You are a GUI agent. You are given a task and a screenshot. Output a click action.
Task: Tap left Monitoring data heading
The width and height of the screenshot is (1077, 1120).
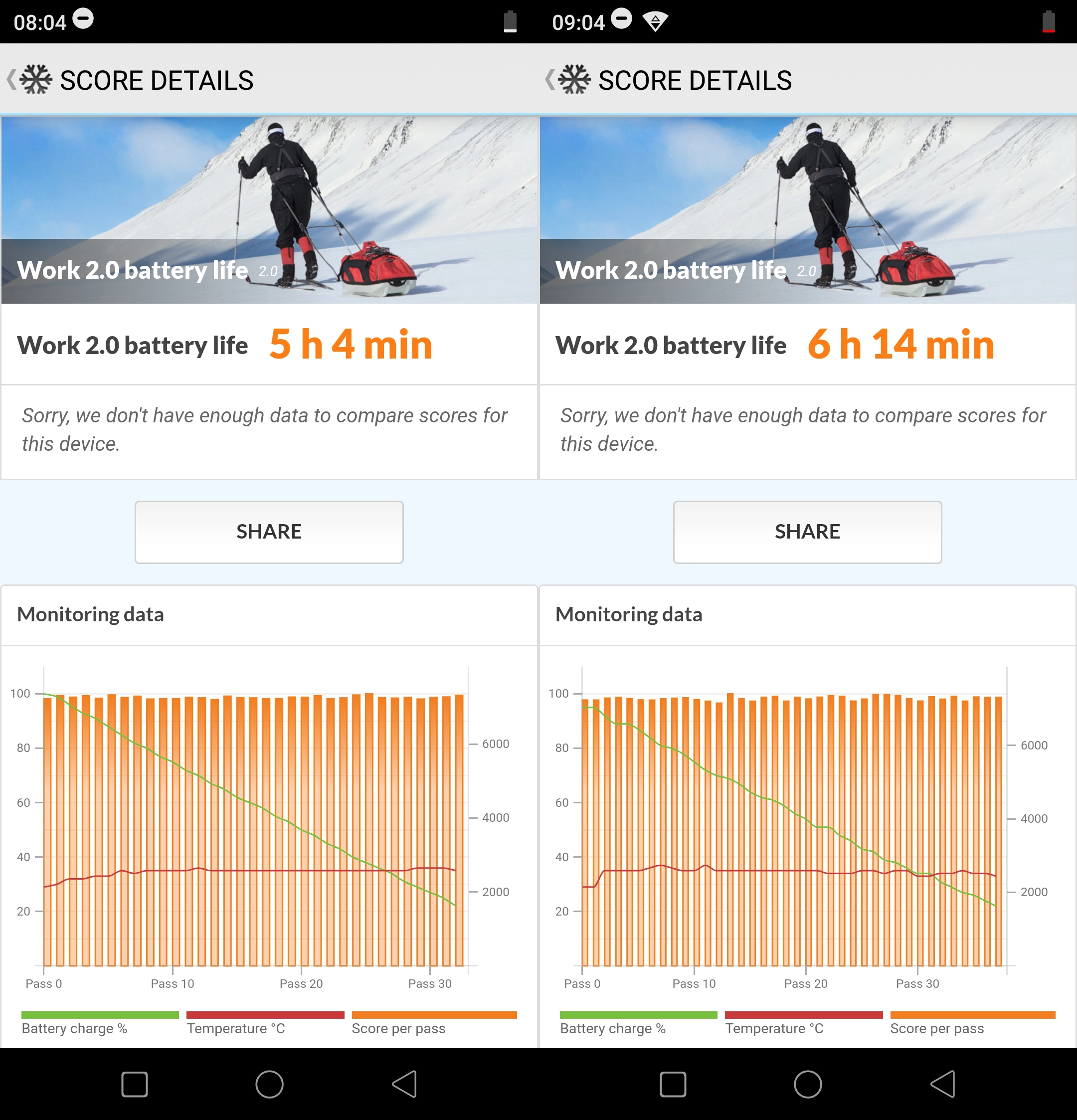90,614
